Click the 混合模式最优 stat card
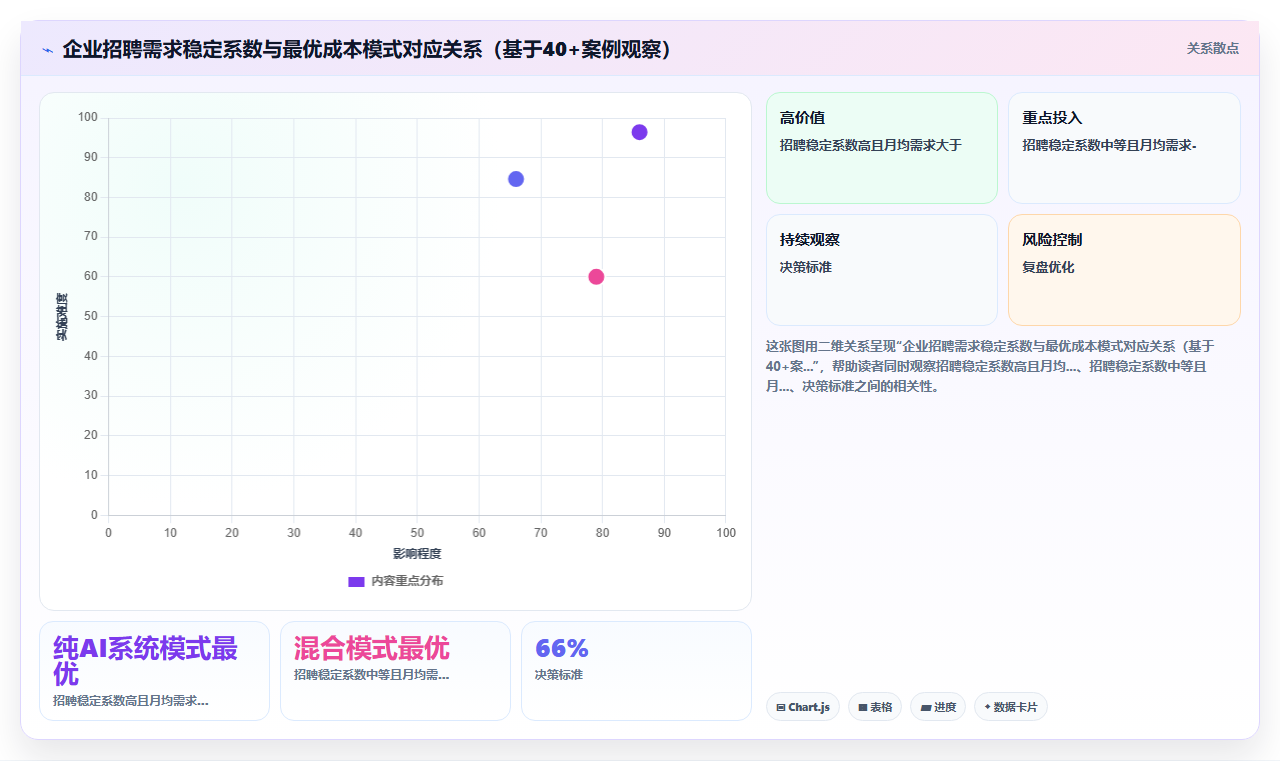This screenshot has width=1280, height=761. click(395, 671)
